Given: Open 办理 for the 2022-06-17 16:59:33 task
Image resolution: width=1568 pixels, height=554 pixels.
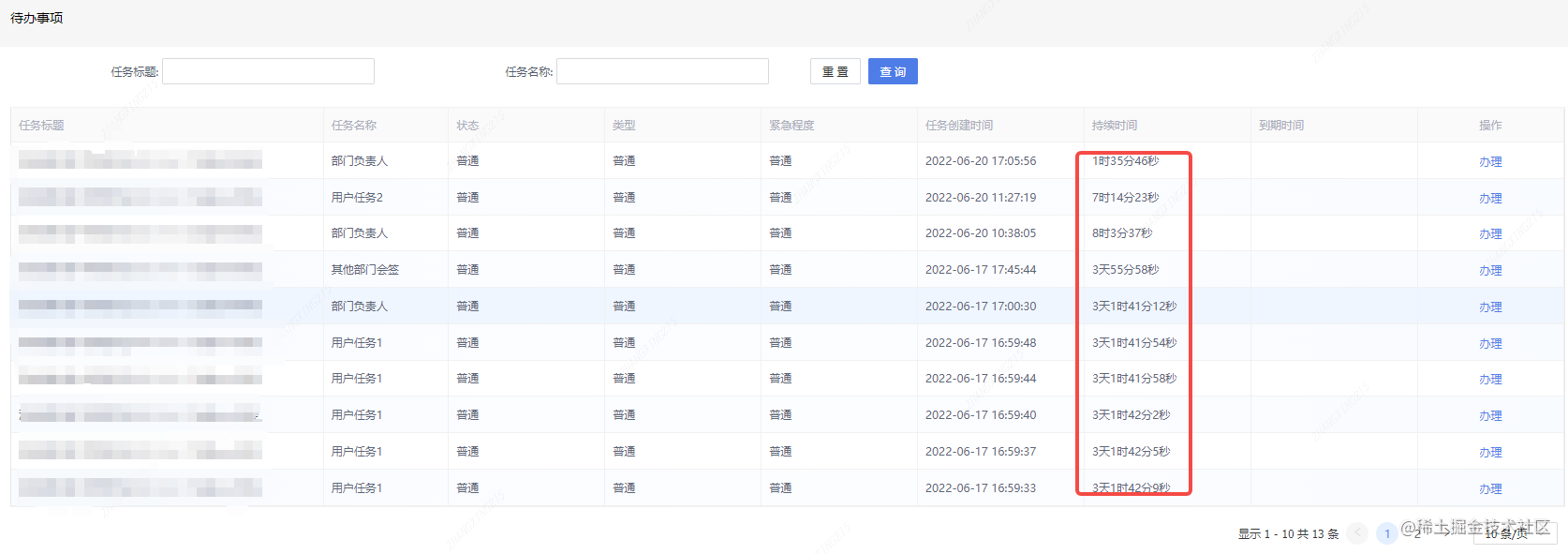Looking at the screenshot, I should pos(1490,488).
